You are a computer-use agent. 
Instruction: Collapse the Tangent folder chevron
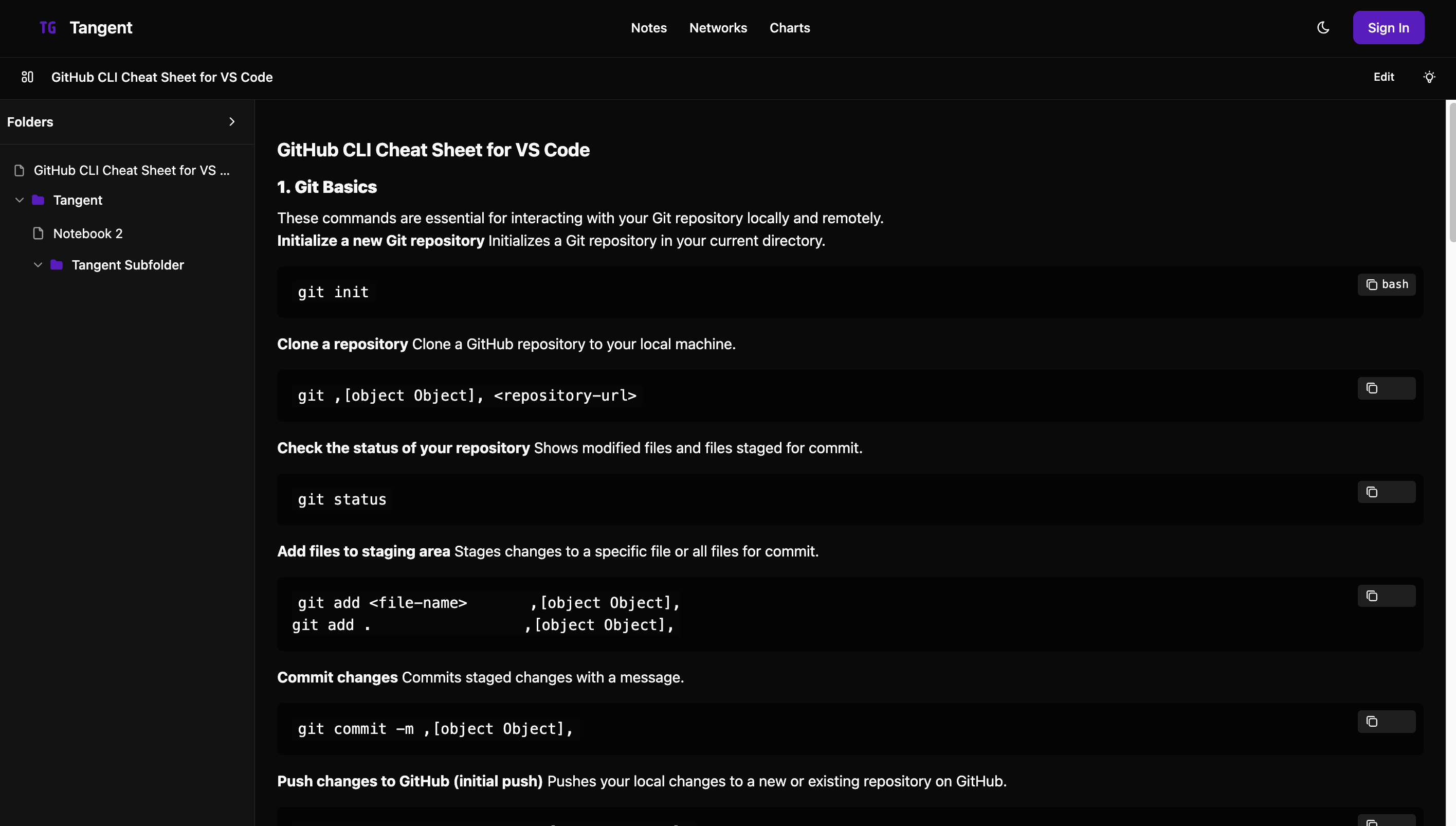[19, 200]
